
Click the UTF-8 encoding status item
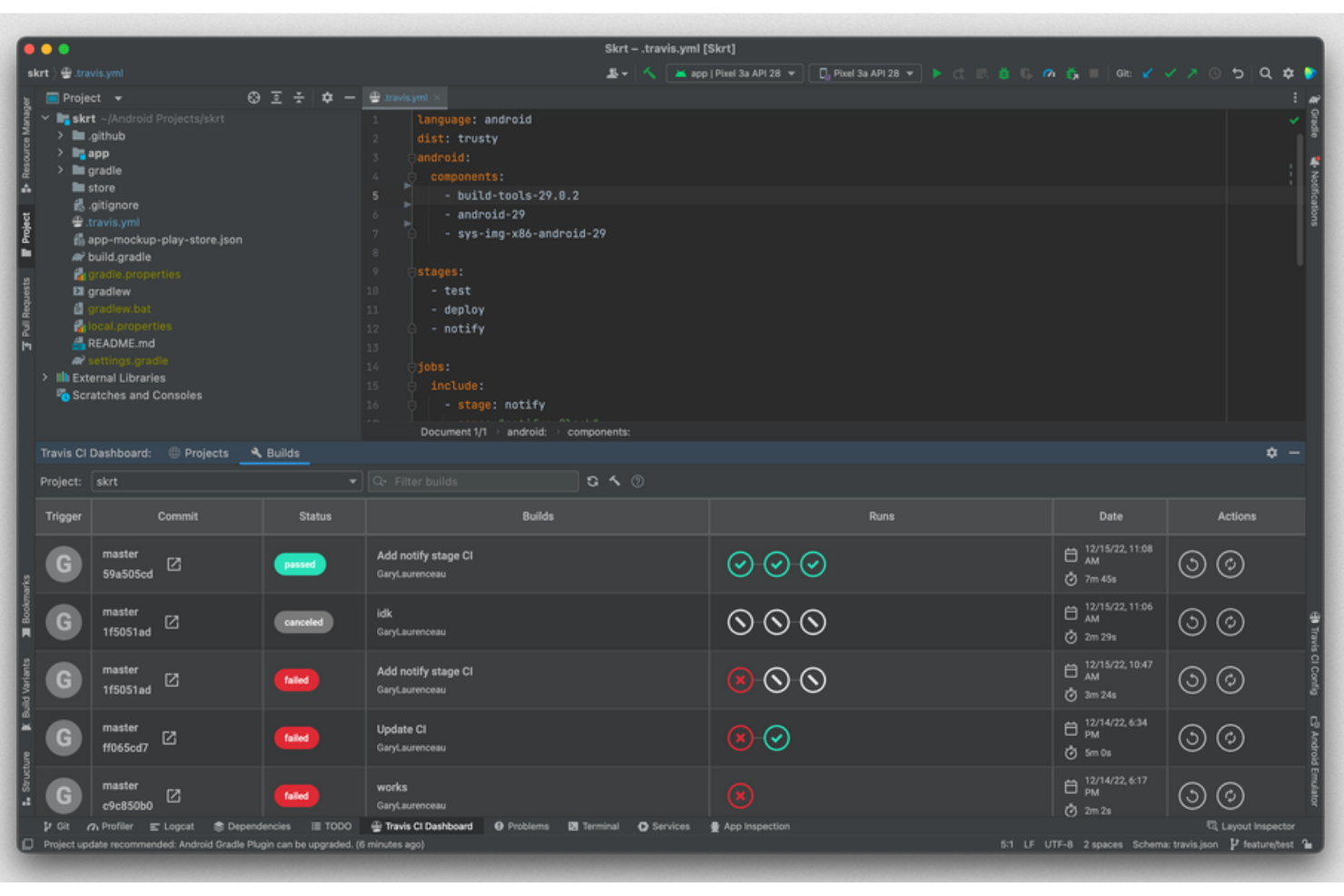(1058, 845)
